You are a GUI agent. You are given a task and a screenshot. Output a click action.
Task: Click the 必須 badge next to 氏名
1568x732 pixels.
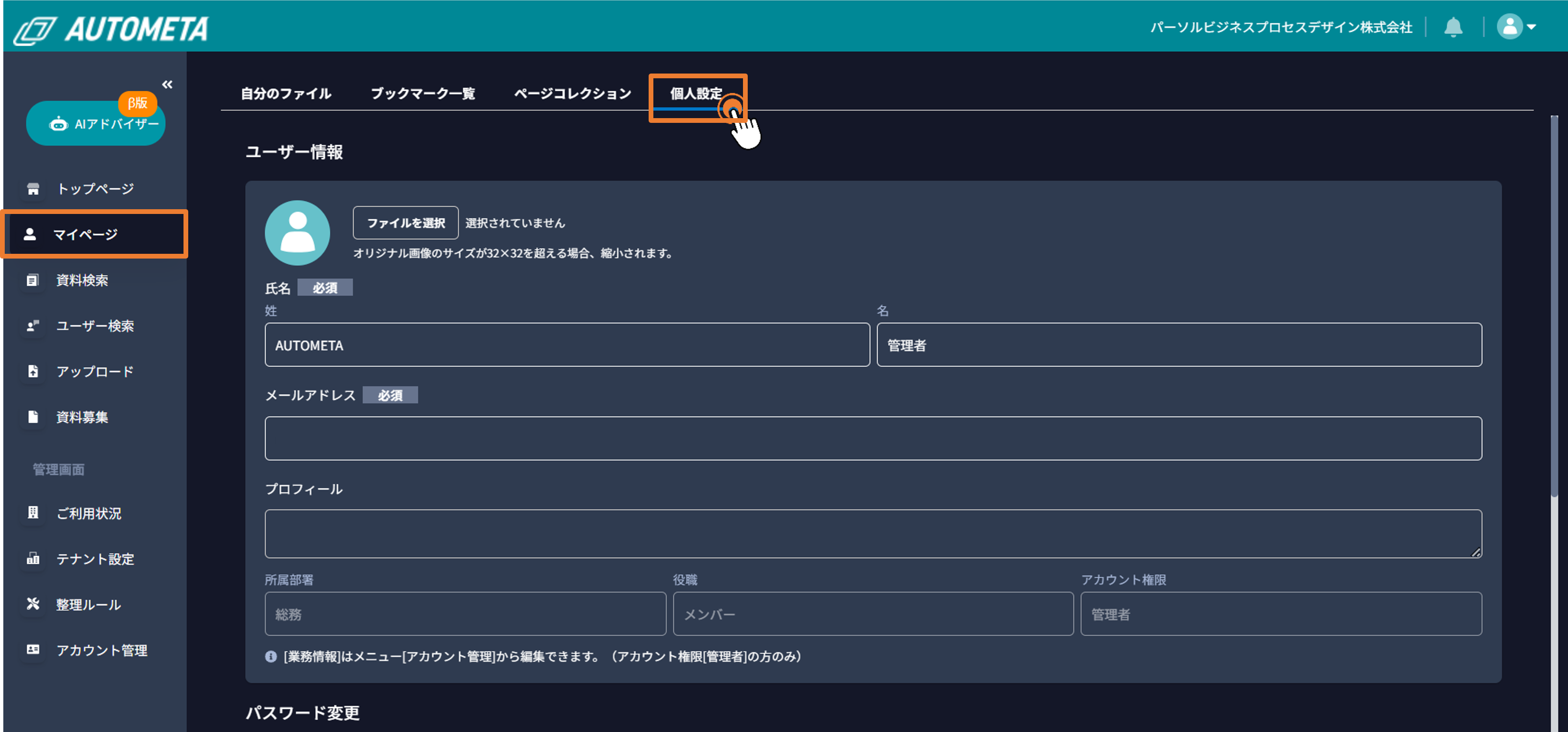pos(325,287)
